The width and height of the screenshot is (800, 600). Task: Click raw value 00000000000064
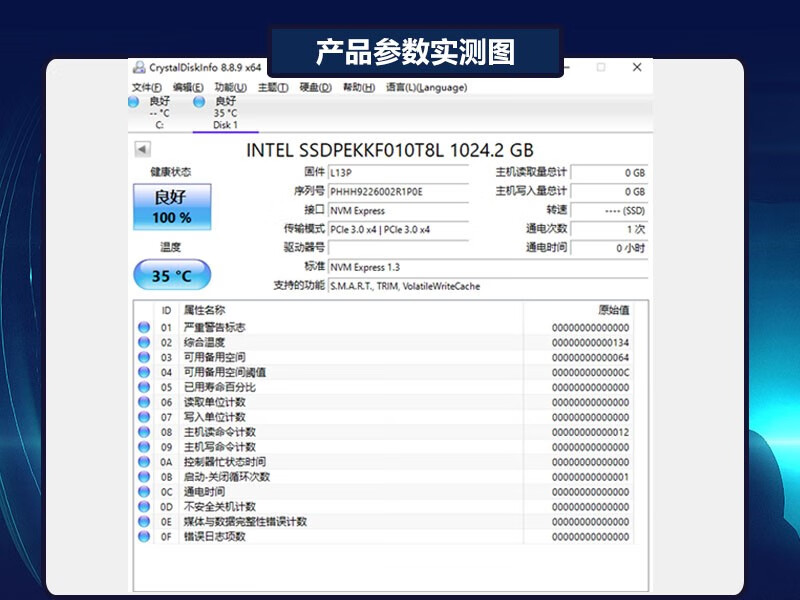click(590, 357)
